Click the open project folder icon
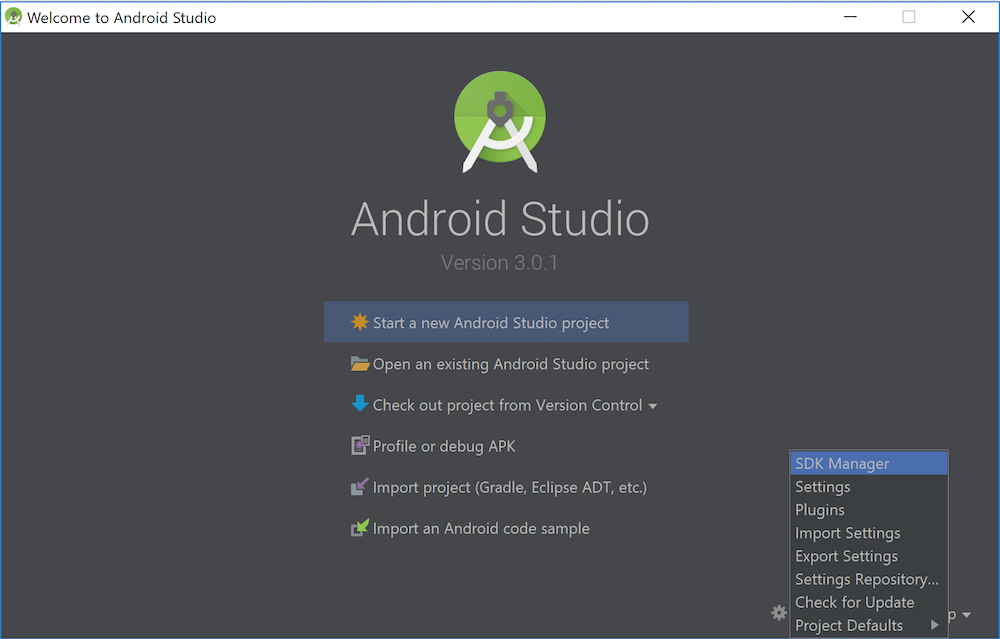 coord(361,363)
